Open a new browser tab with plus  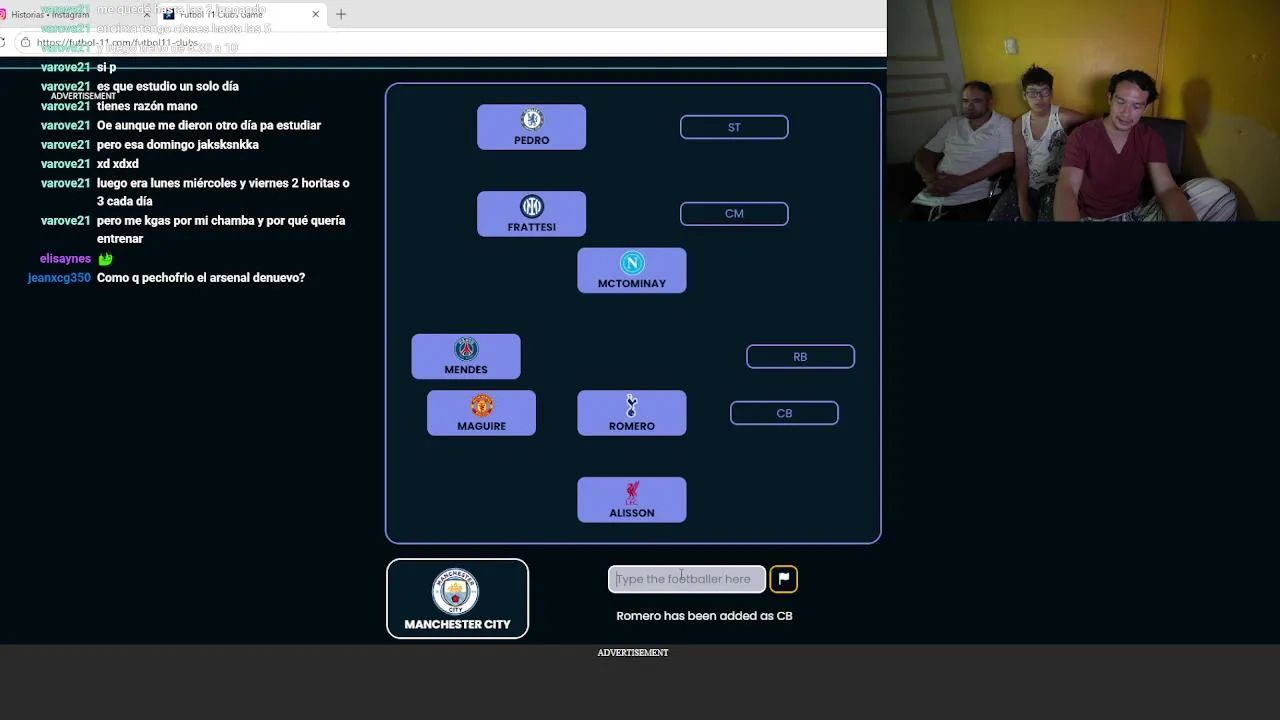pos(341,14)
